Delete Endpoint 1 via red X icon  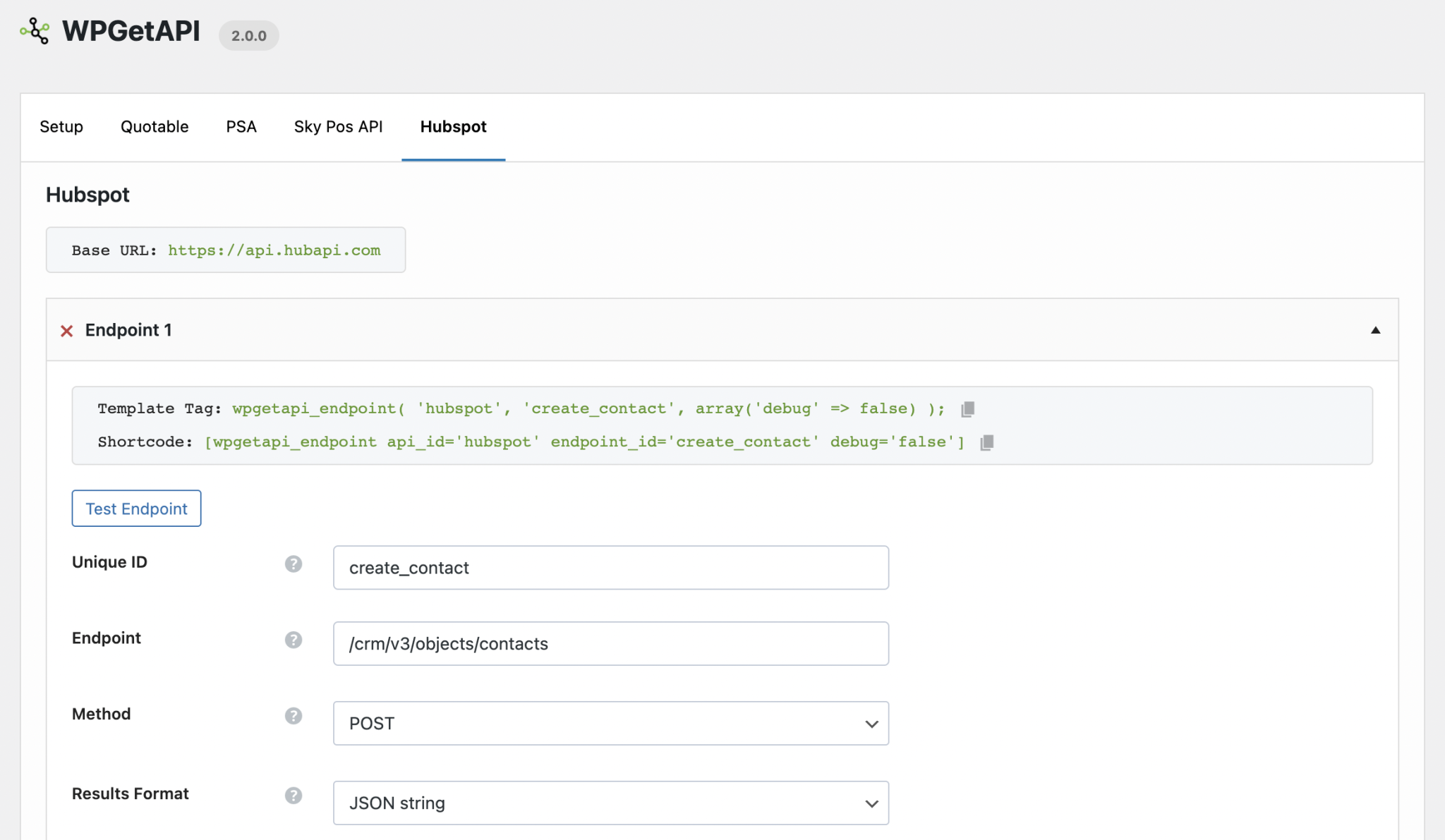click(67, 331)
